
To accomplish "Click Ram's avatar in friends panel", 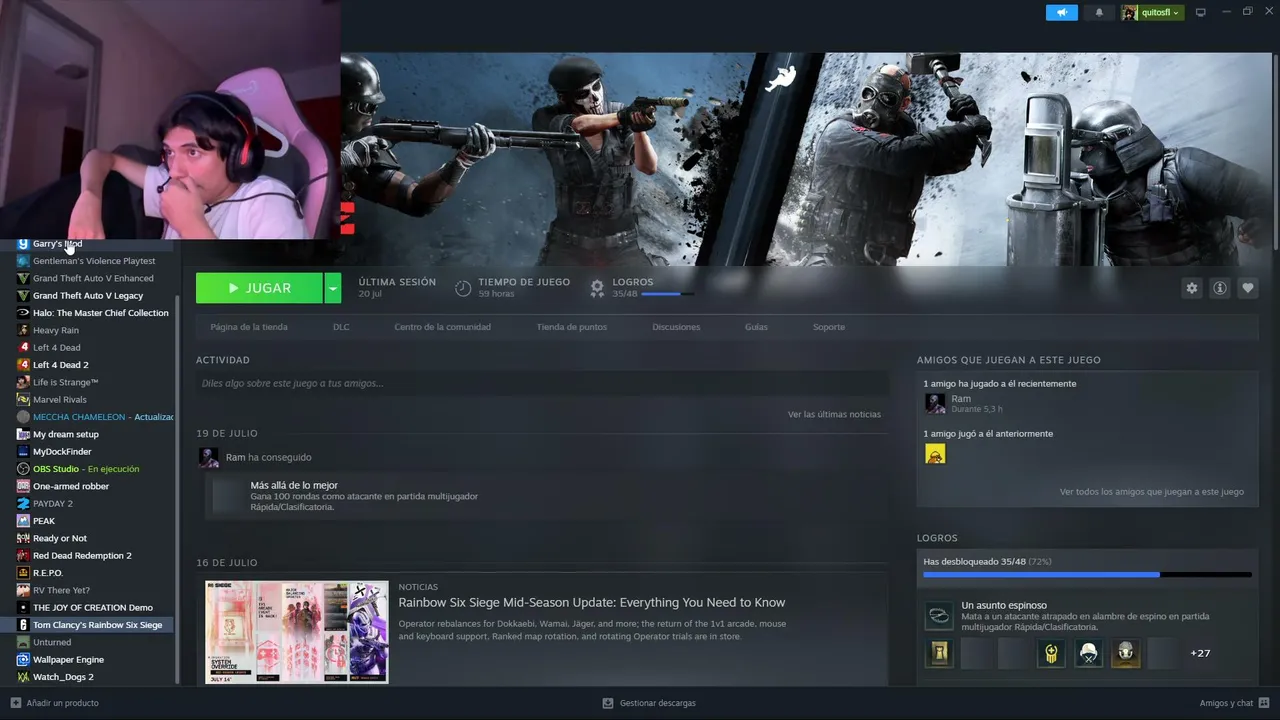I will click(935, 403).
